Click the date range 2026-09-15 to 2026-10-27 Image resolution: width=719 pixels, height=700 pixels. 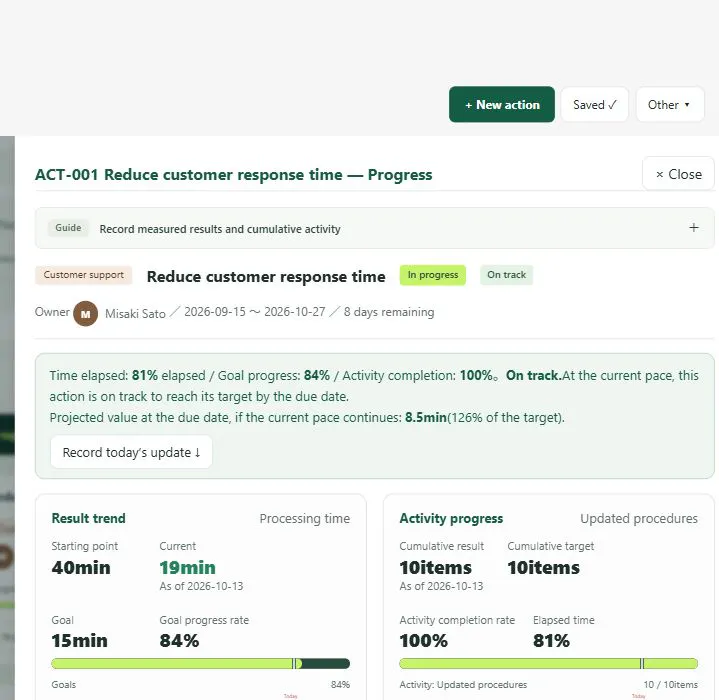254,312
